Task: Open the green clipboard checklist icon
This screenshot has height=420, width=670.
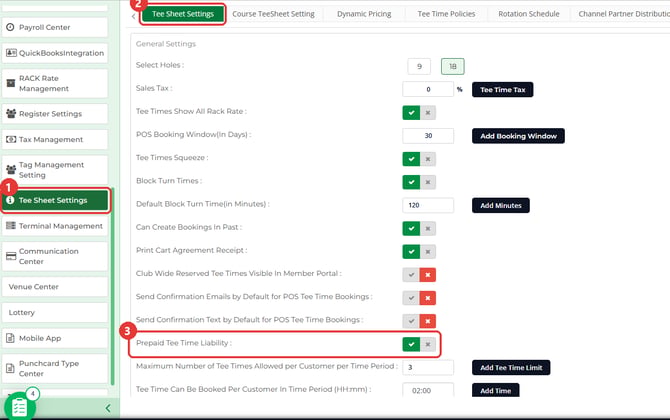Action: coord(19,406)
